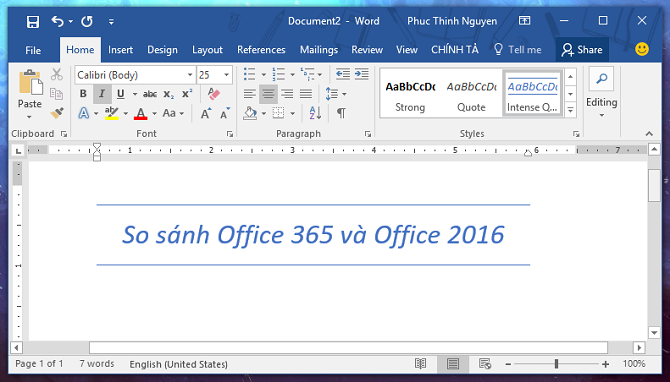The height and width of the screenshot is (382, 670).
Task: Send feedback via the smiley face icon
Action: pyautogui.click(x=641, y=50)
